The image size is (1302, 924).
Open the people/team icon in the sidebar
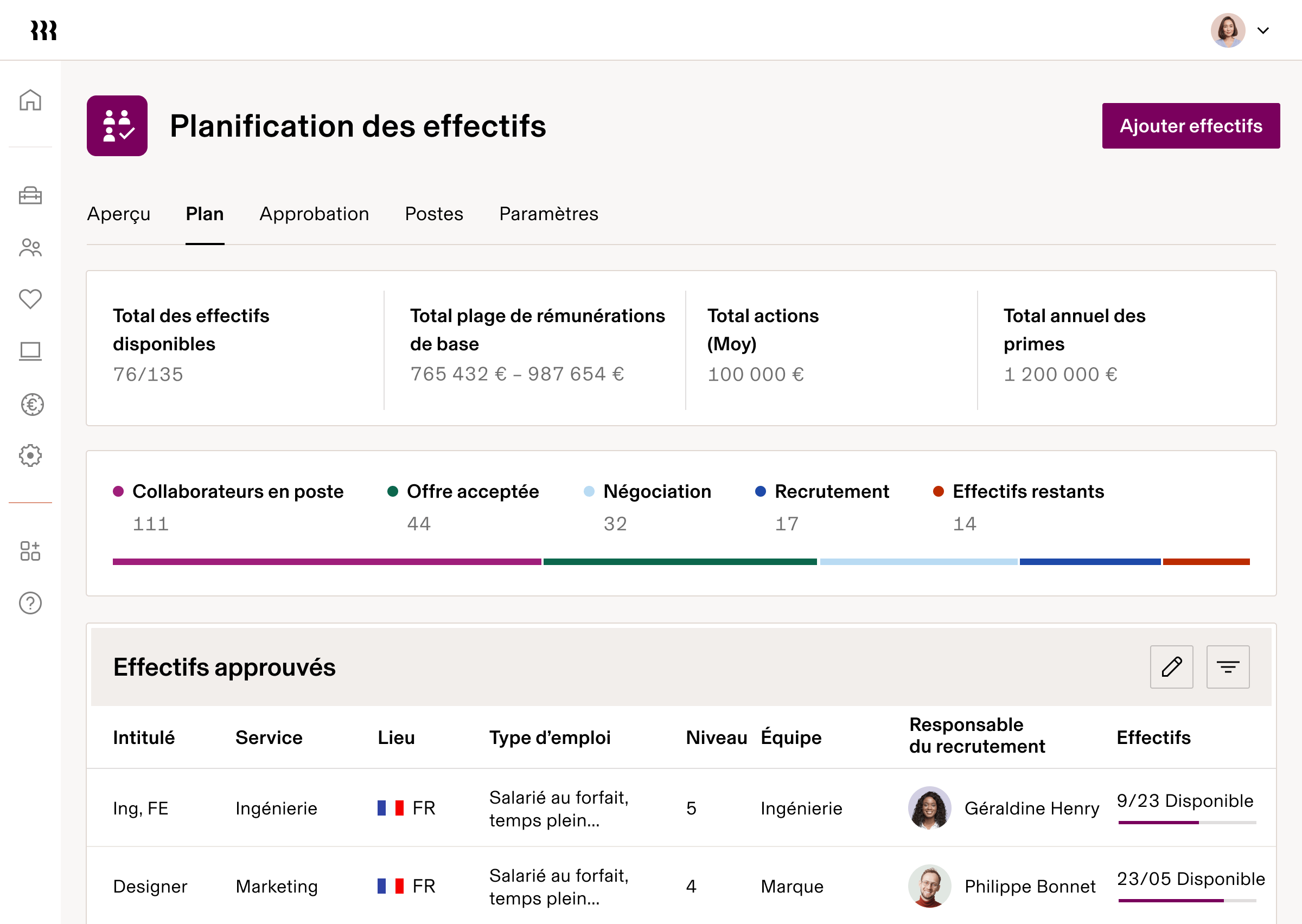[30, 247]
